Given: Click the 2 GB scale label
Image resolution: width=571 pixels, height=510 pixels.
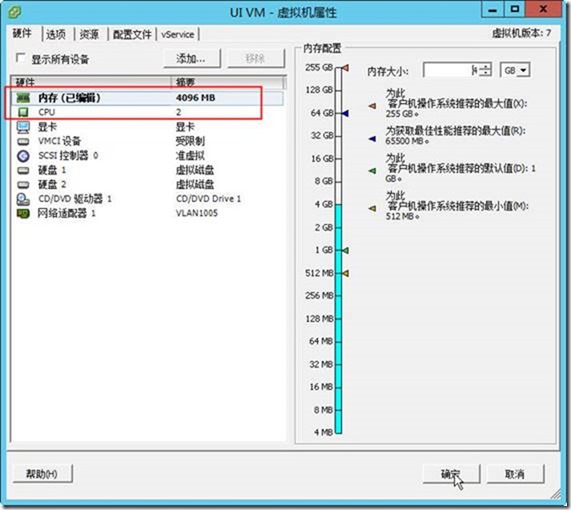Looking at the screenshot, I should coord(323,228).
